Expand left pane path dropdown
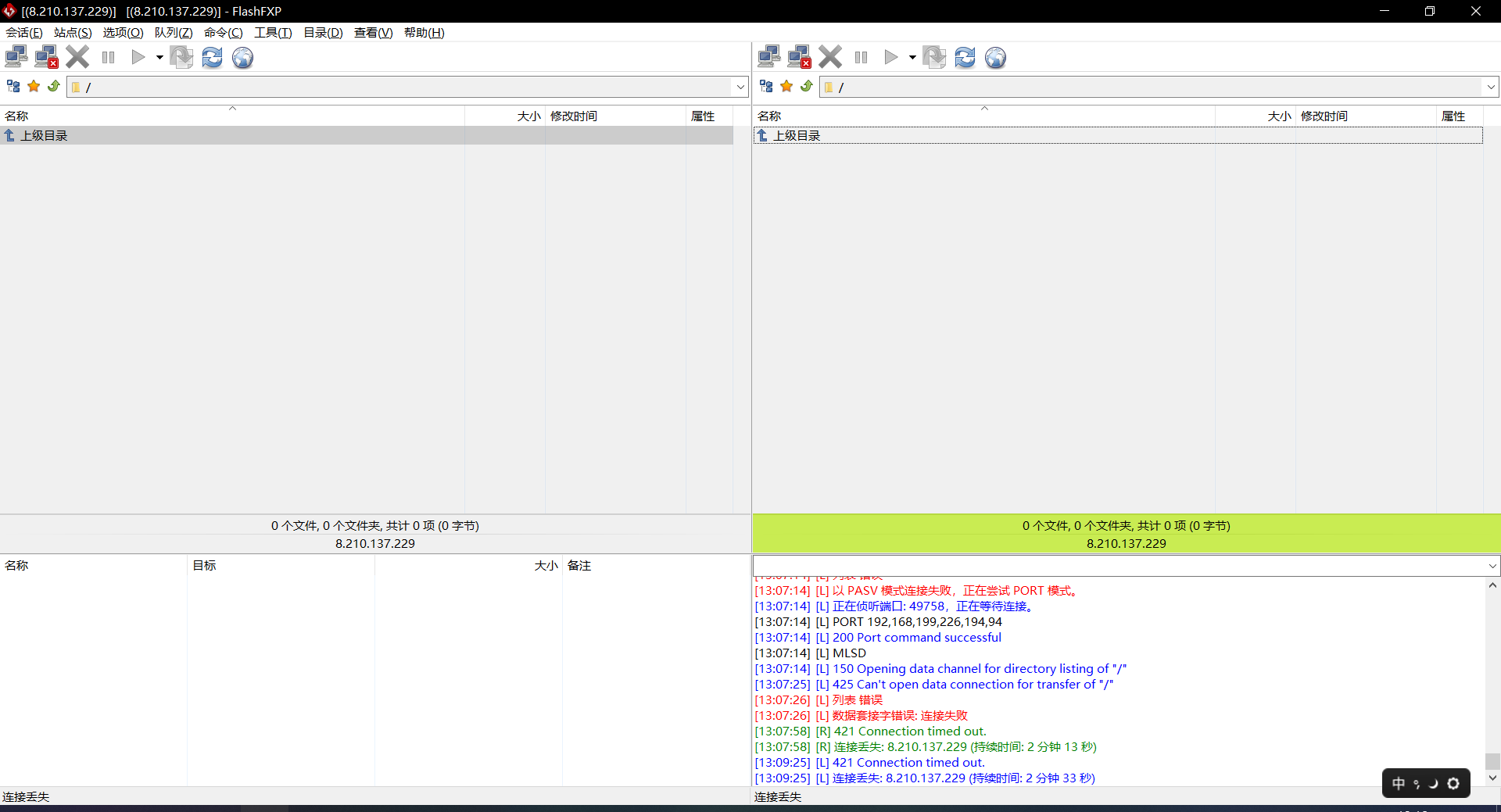The width and height of the screenshot is (1501, 812). click(x=740, y=87)
